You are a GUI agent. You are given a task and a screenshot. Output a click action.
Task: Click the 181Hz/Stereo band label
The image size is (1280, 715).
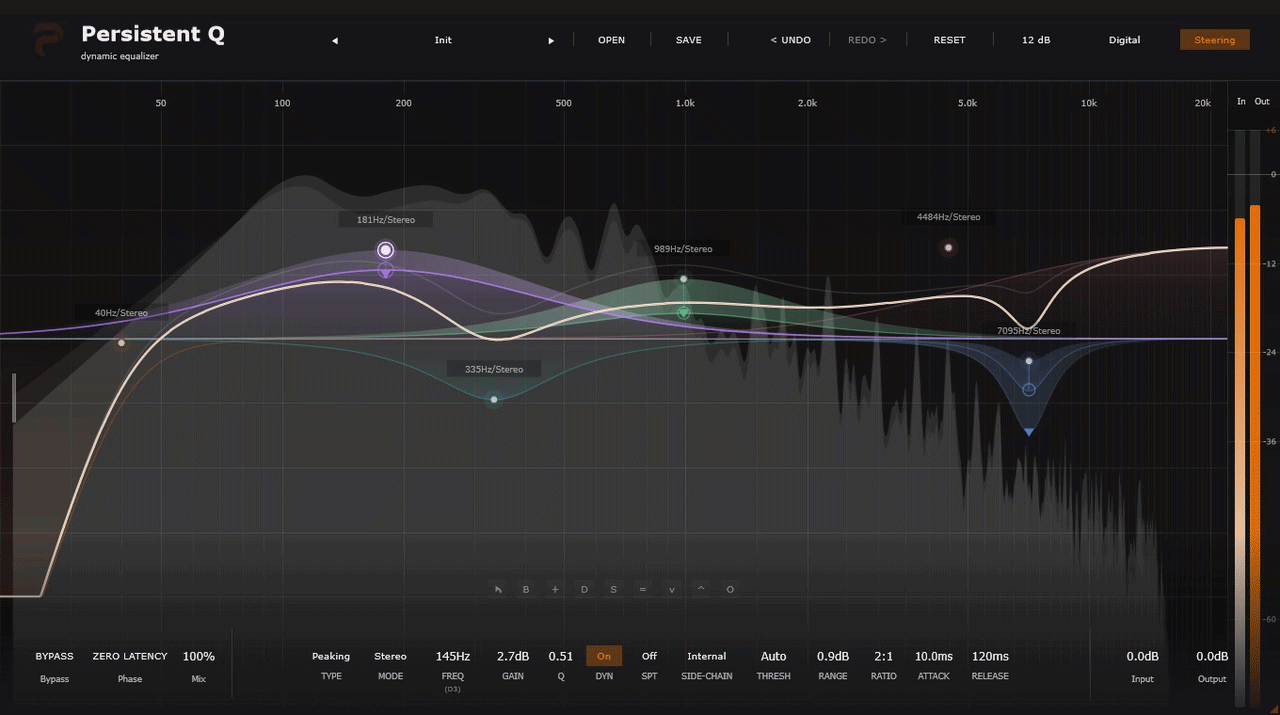pos(385,219)
